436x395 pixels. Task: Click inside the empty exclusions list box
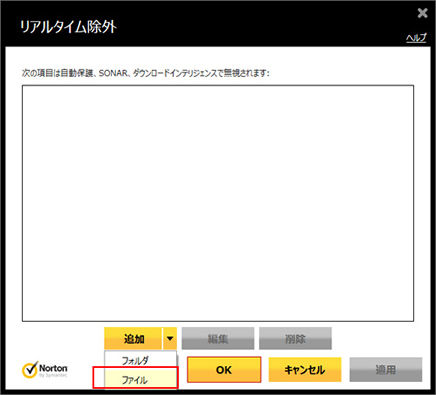click(x=218, y=203)
